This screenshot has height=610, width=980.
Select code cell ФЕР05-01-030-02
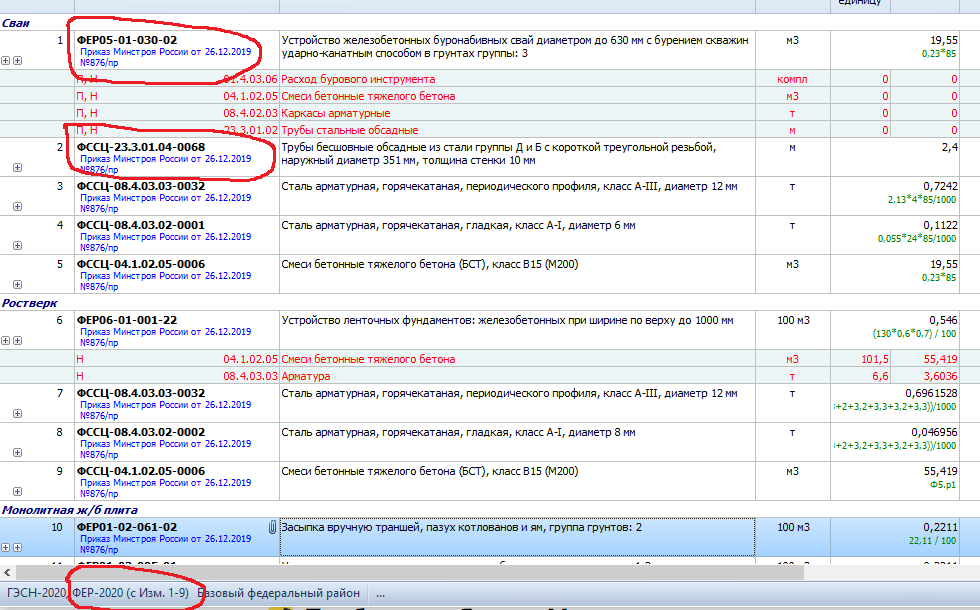tap(127, 40)
